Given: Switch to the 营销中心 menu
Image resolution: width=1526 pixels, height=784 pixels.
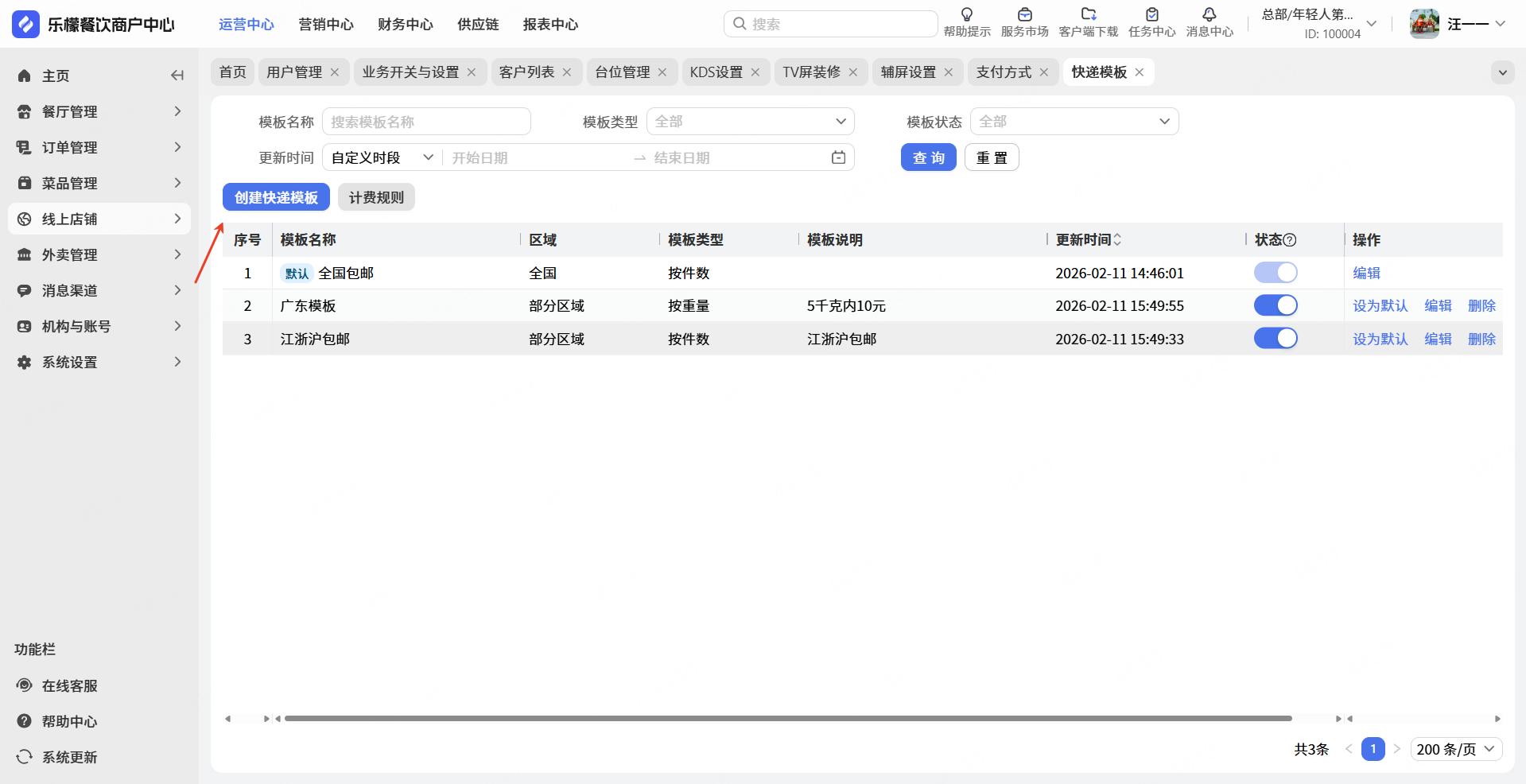Looking at the screenshot, I should [x=326, y=25].
